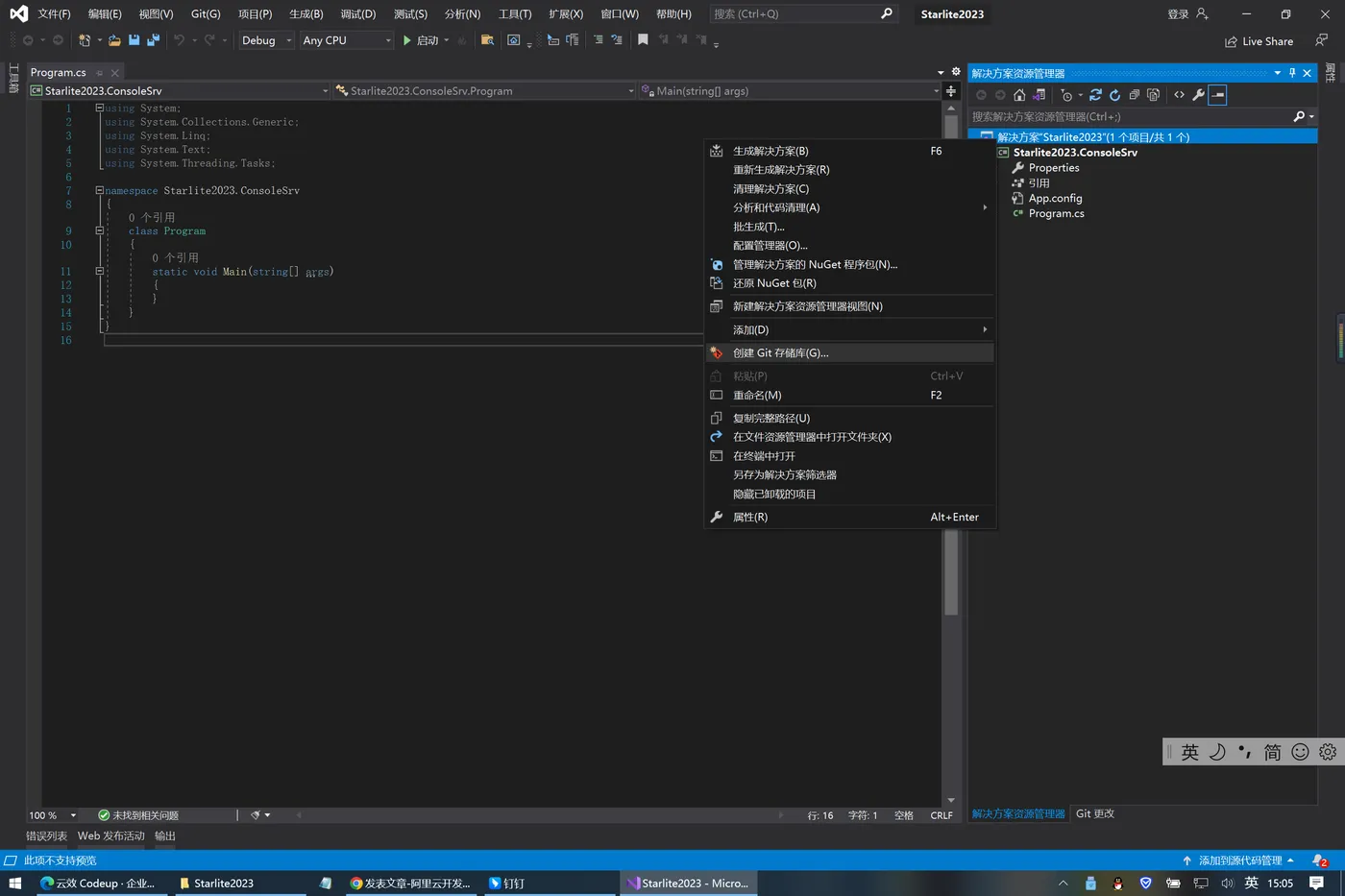Viewport: 1345px width, 896px height.
Task: Select Program.cs in Solution Explorer tree
Action: coord(1056,213)
